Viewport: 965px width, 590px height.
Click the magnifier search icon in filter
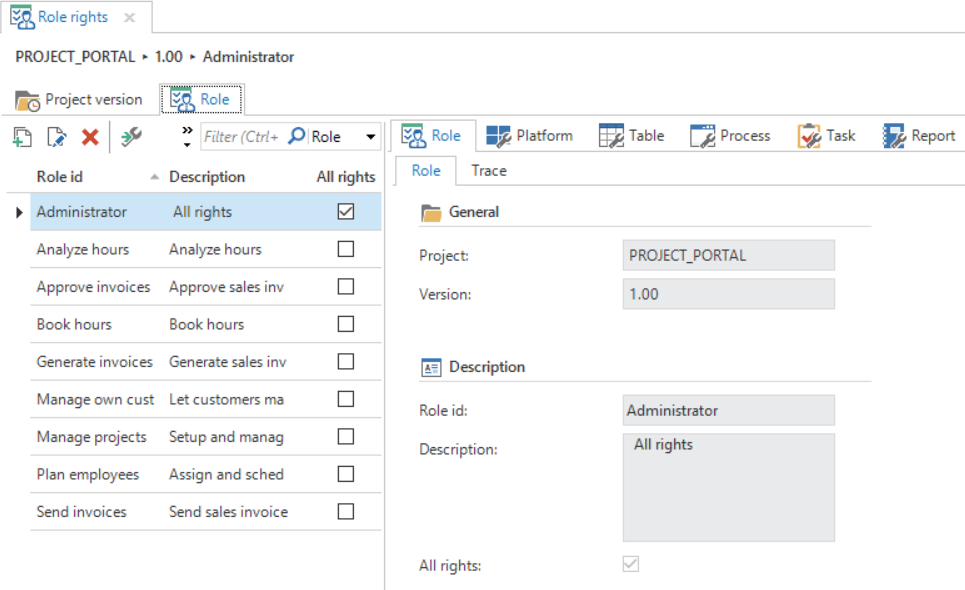(296, 136)
